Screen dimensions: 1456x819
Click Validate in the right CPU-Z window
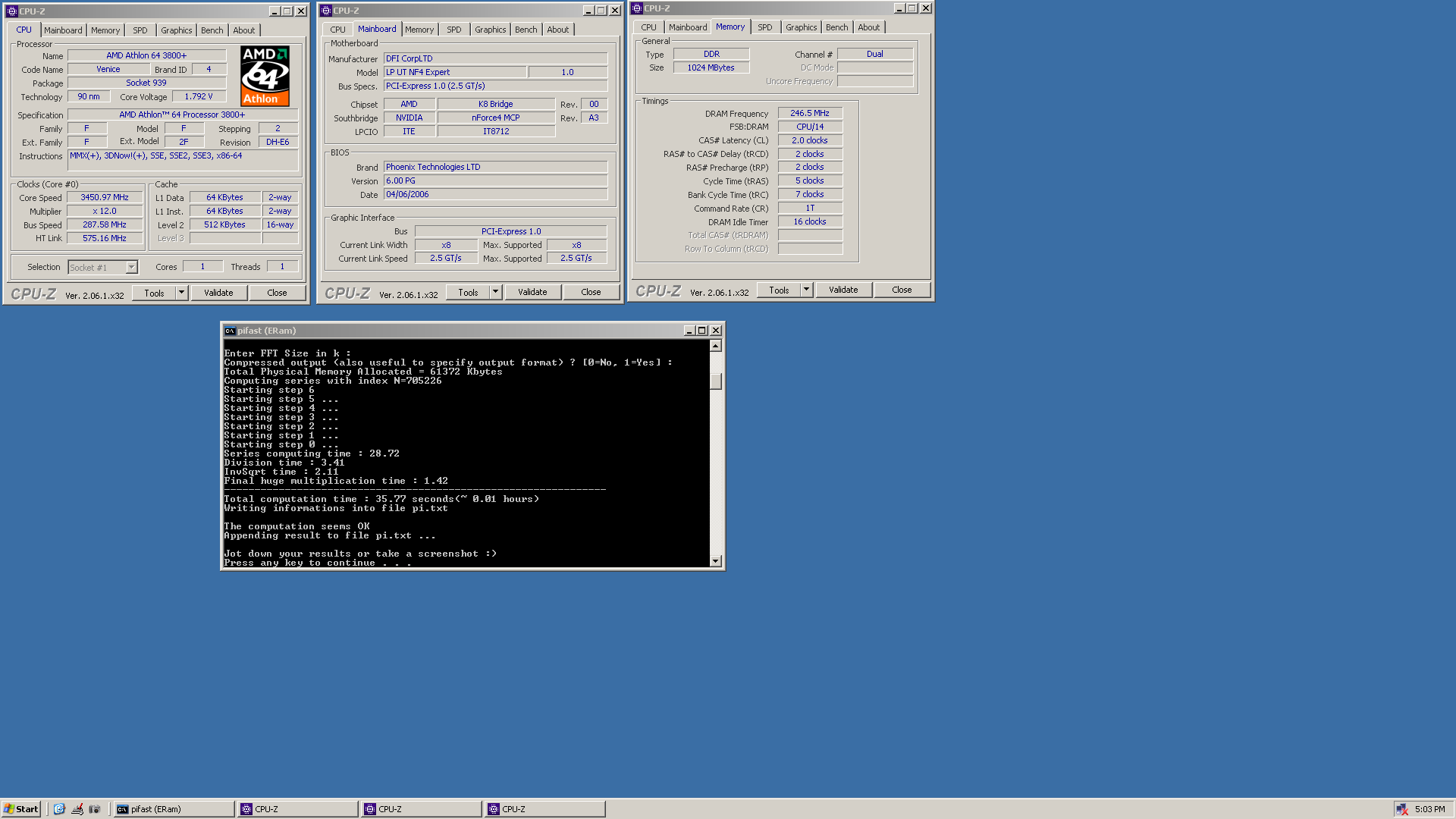click(843, 290)
